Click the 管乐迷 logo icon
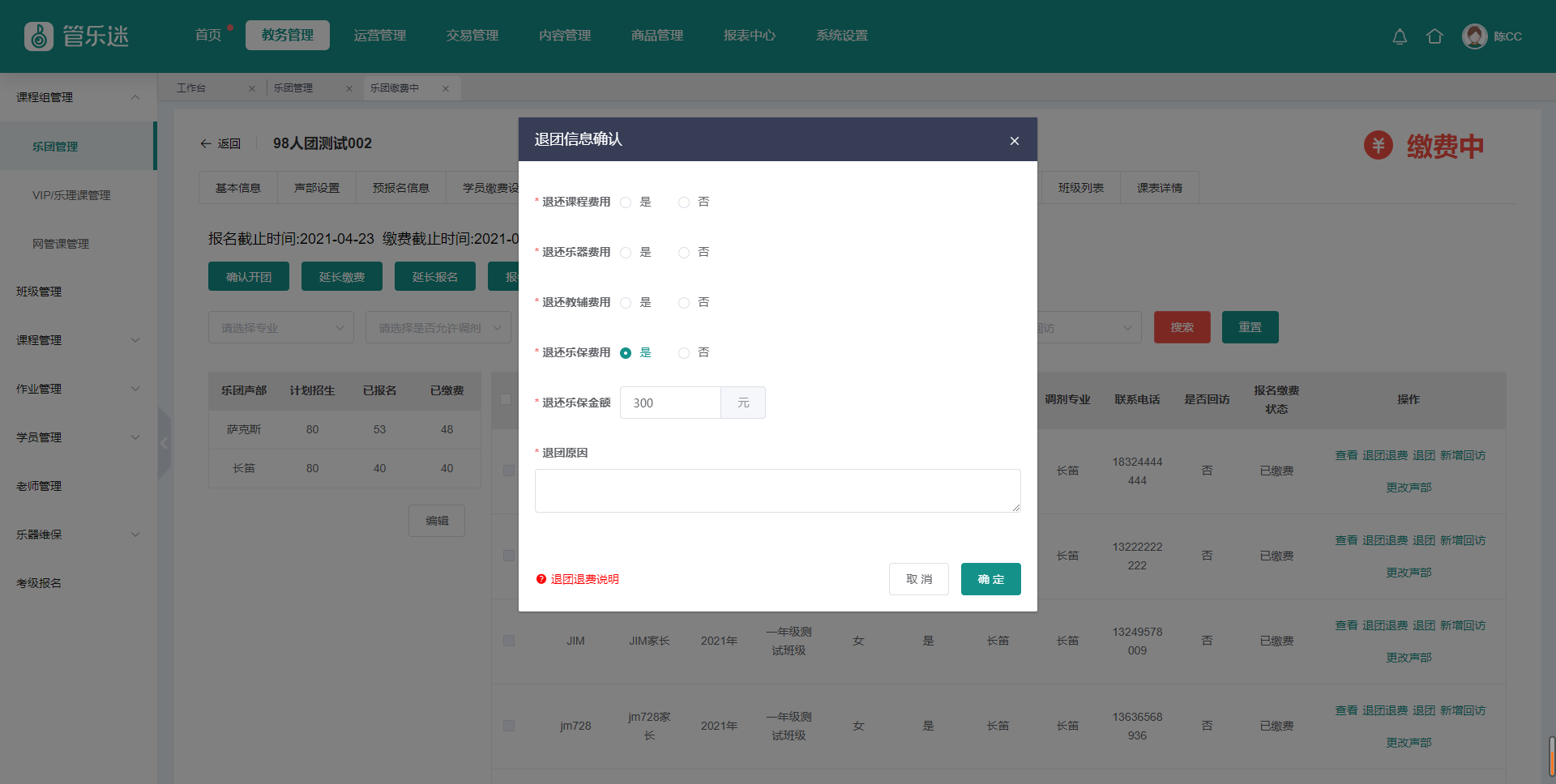Image resolution: width=1556 pixels, height=784 pixels. tap(38, 36)
